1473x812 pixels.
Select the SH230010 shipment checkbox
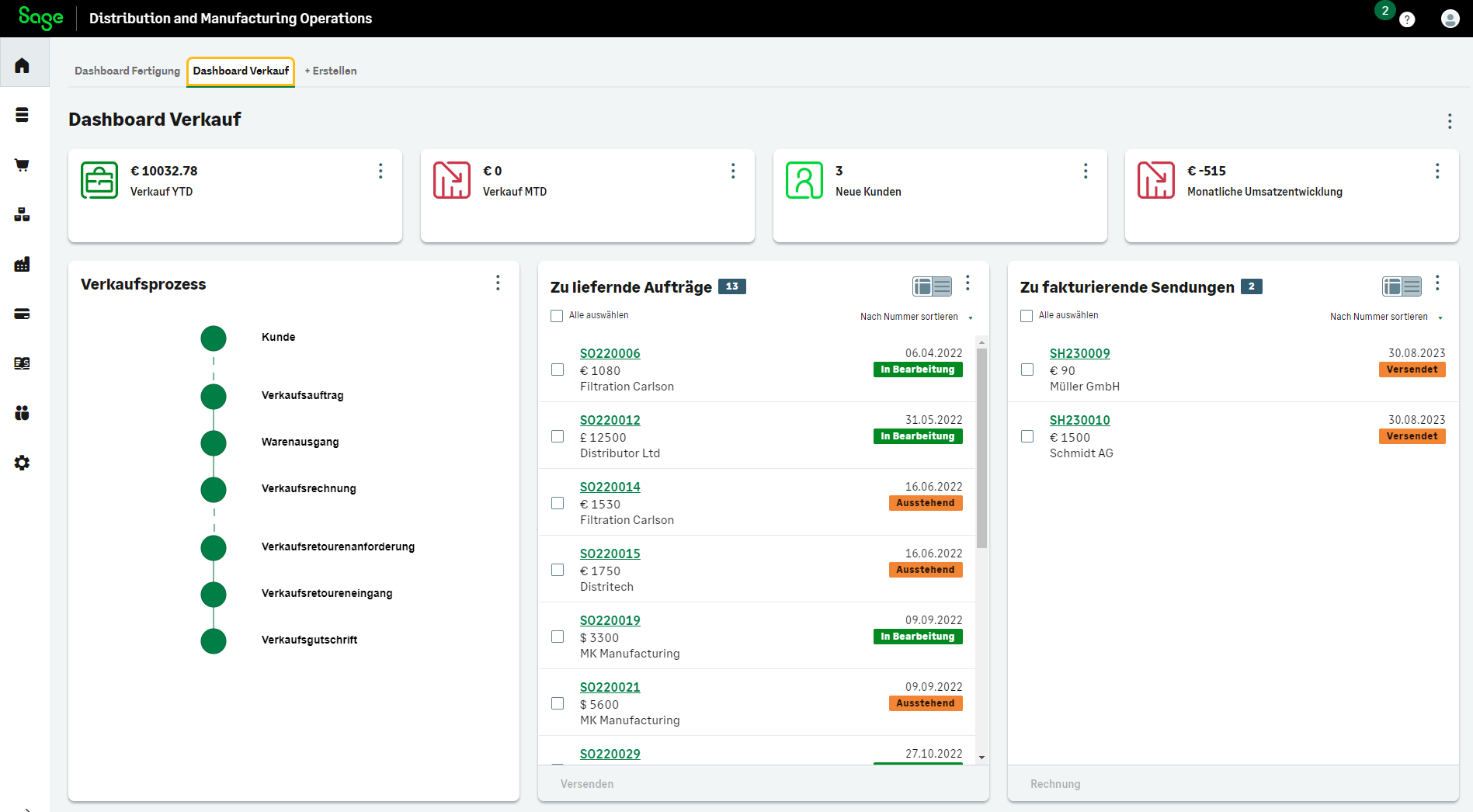[x=1027, y=436]
